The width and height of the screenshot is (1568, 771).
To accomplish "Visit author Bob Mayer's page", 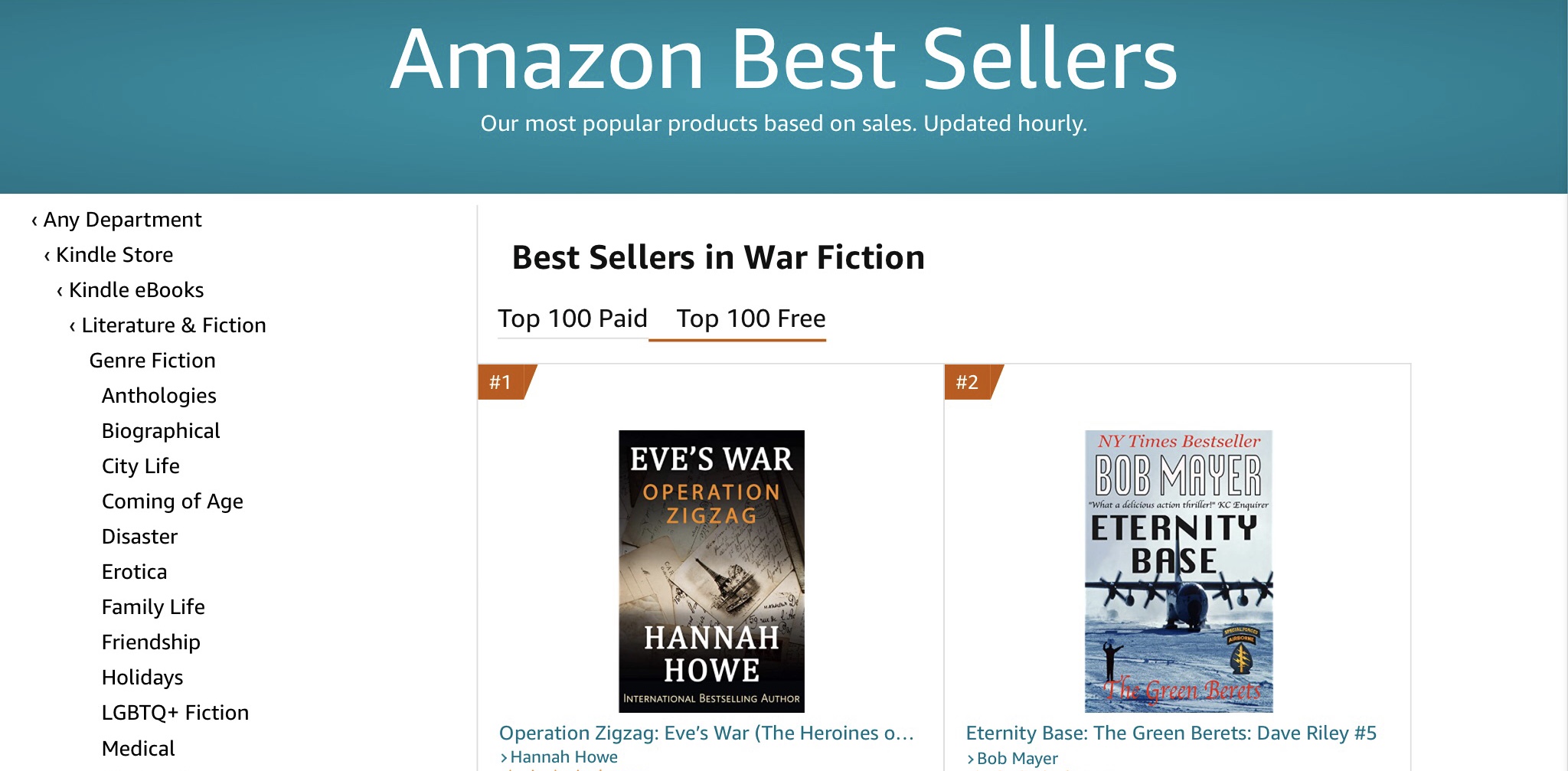I will click(1017, 758).
